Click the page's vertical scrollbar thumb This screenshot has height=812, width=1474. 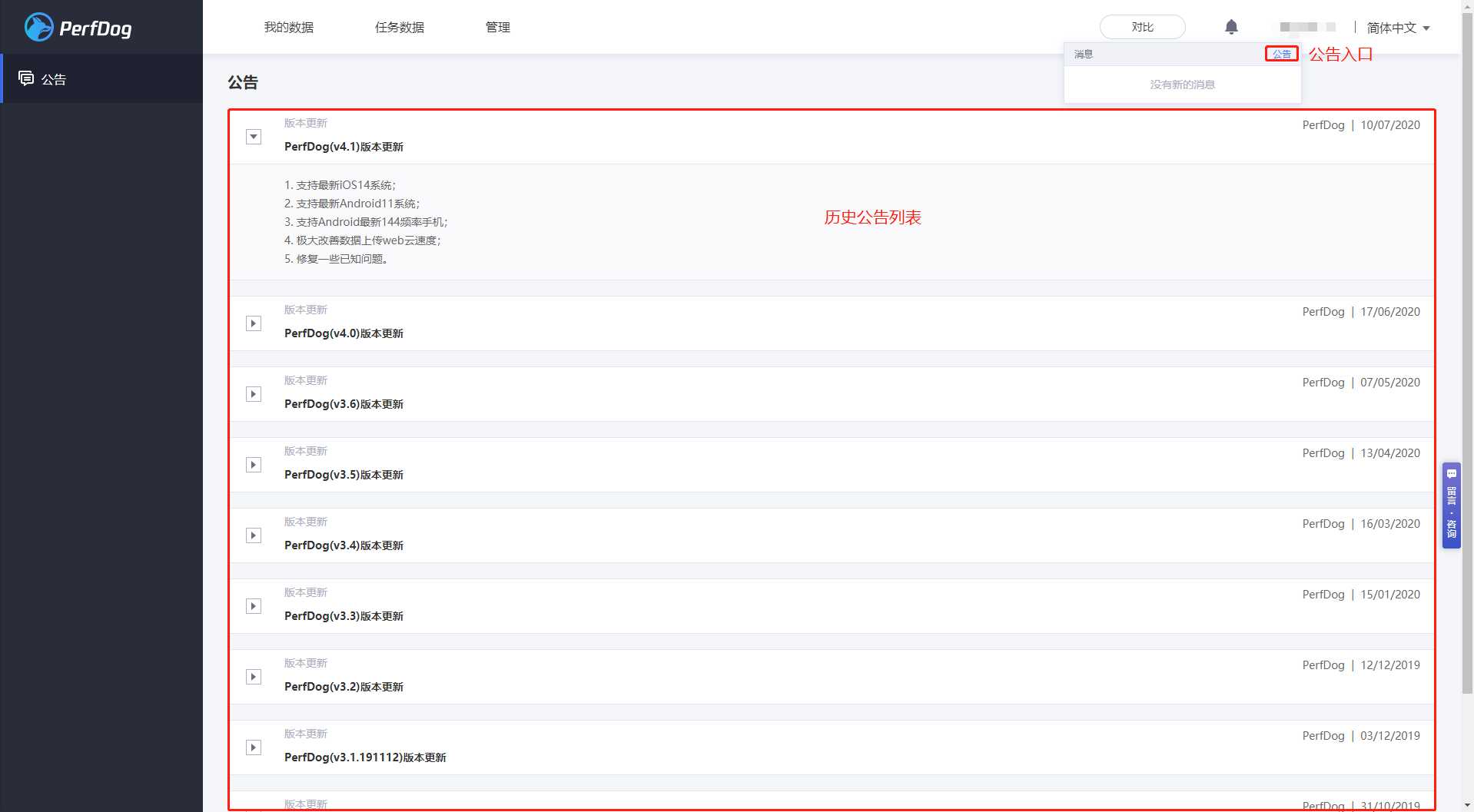coord(1467,353)
